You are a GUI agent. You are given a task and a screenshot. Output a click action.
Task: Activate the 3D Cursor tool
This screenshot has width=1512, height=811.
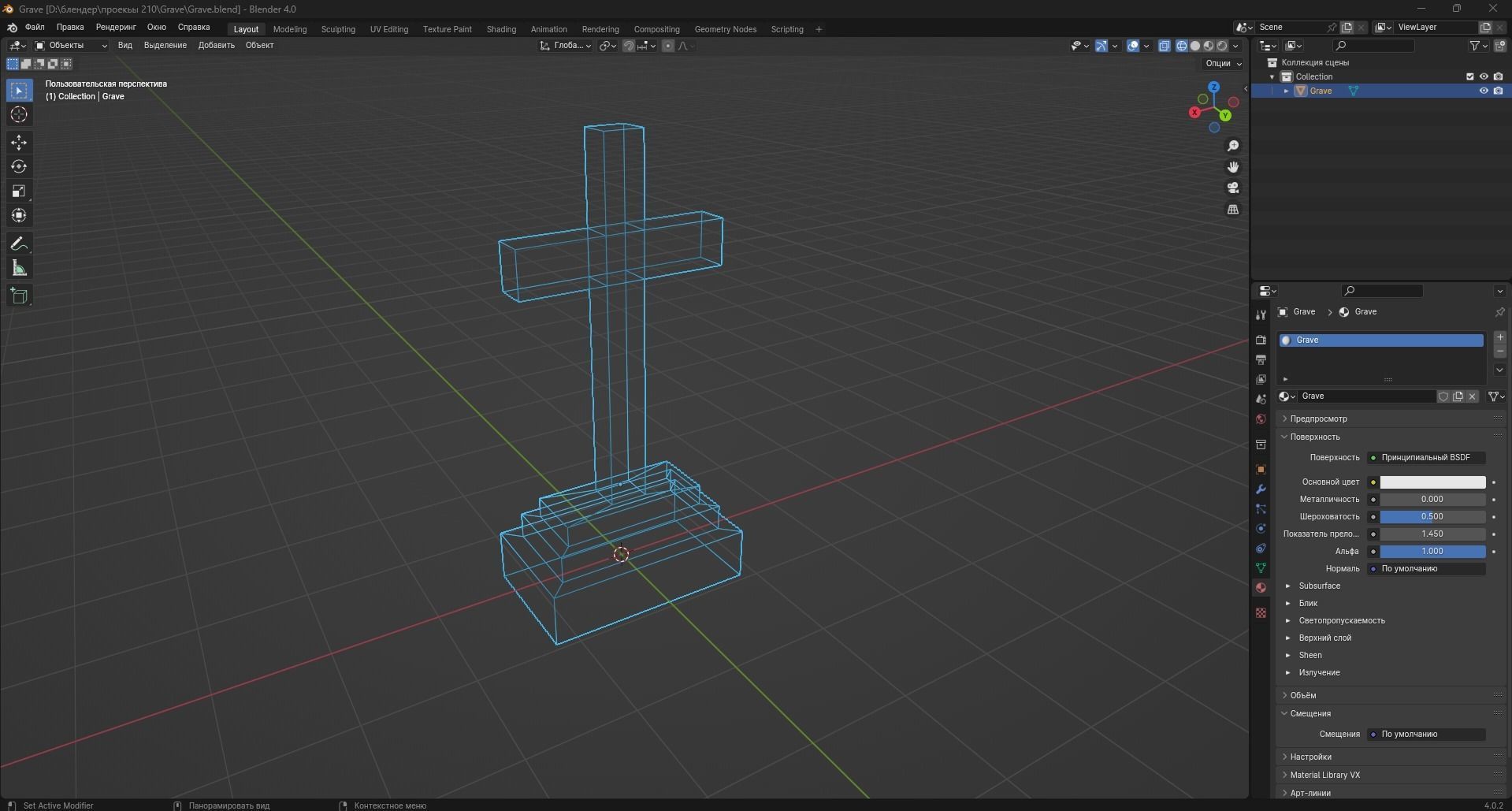coord(19,115)
